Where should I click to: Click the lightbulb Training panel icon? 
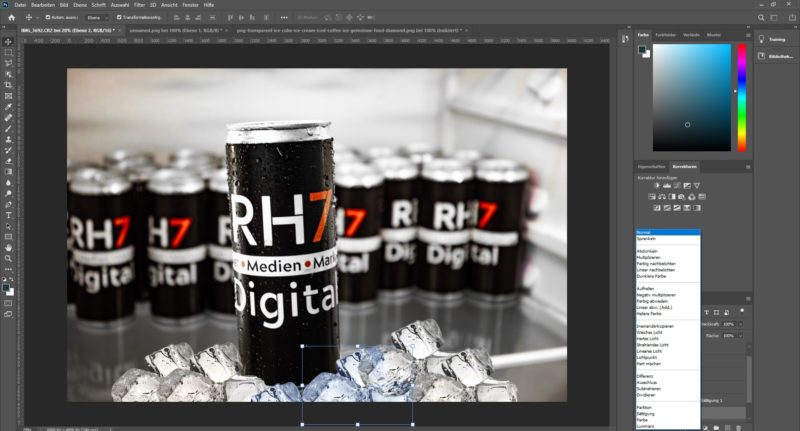(761, 39)
